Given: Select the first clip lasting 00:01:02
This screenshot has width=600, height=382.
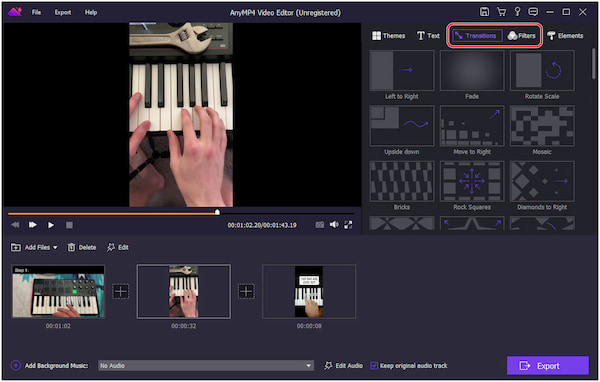Looking at the screenshot, I should (58, 292).
